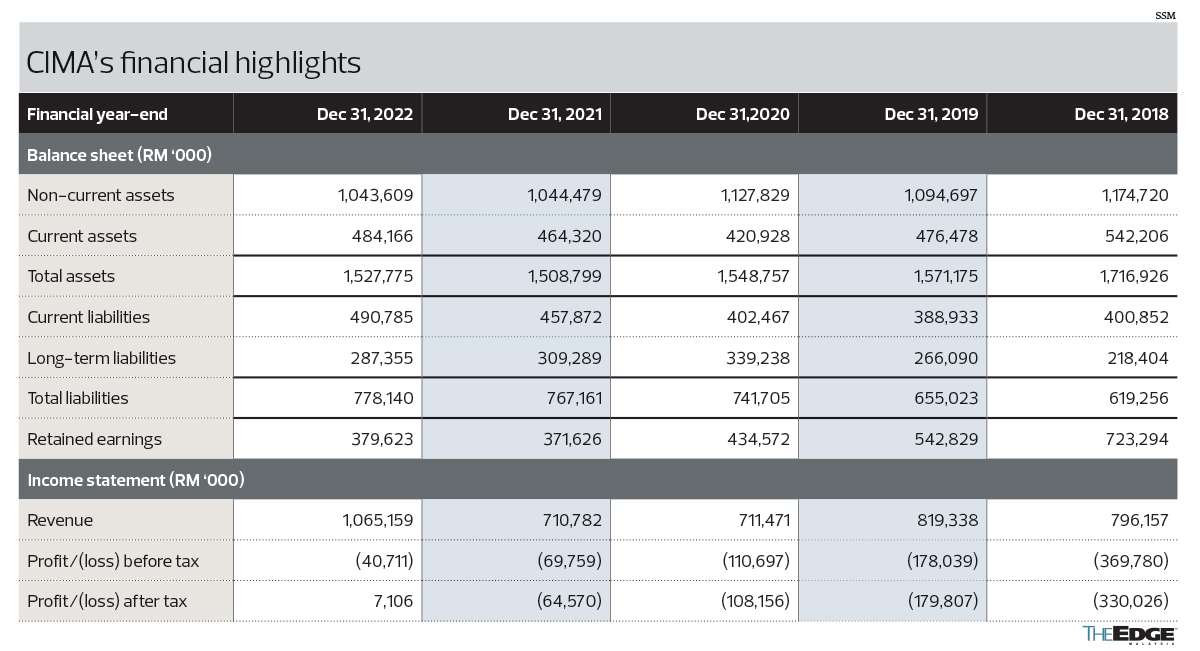Click the Retained earnings row label
1200x651 pixels.
(x=94, y=439)
